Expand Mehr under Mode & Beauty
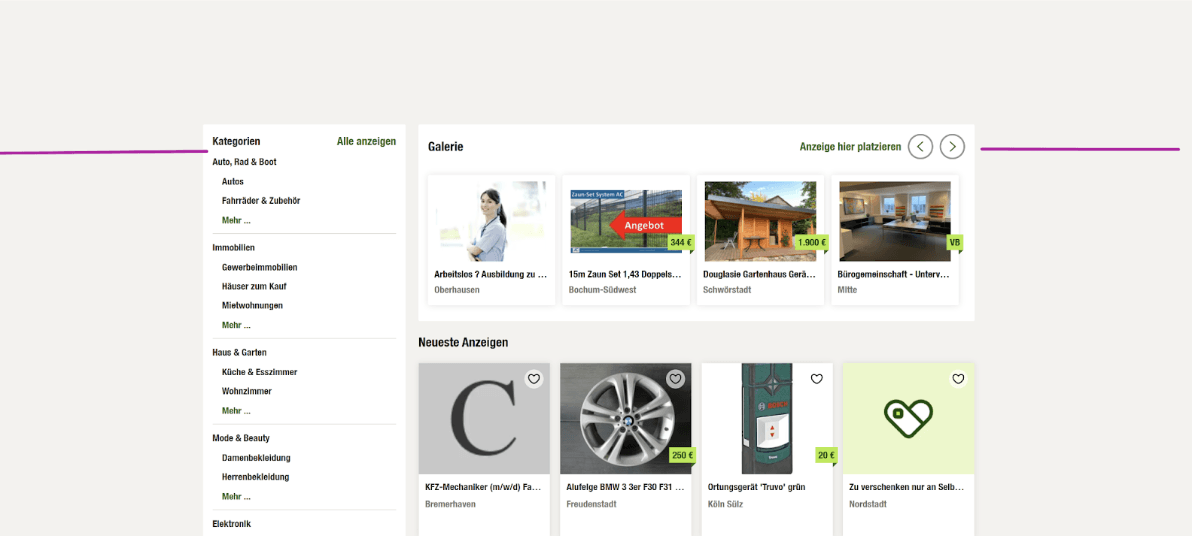Image resolution: width=1192 pixels, height=536 pixels. (236, 497)
